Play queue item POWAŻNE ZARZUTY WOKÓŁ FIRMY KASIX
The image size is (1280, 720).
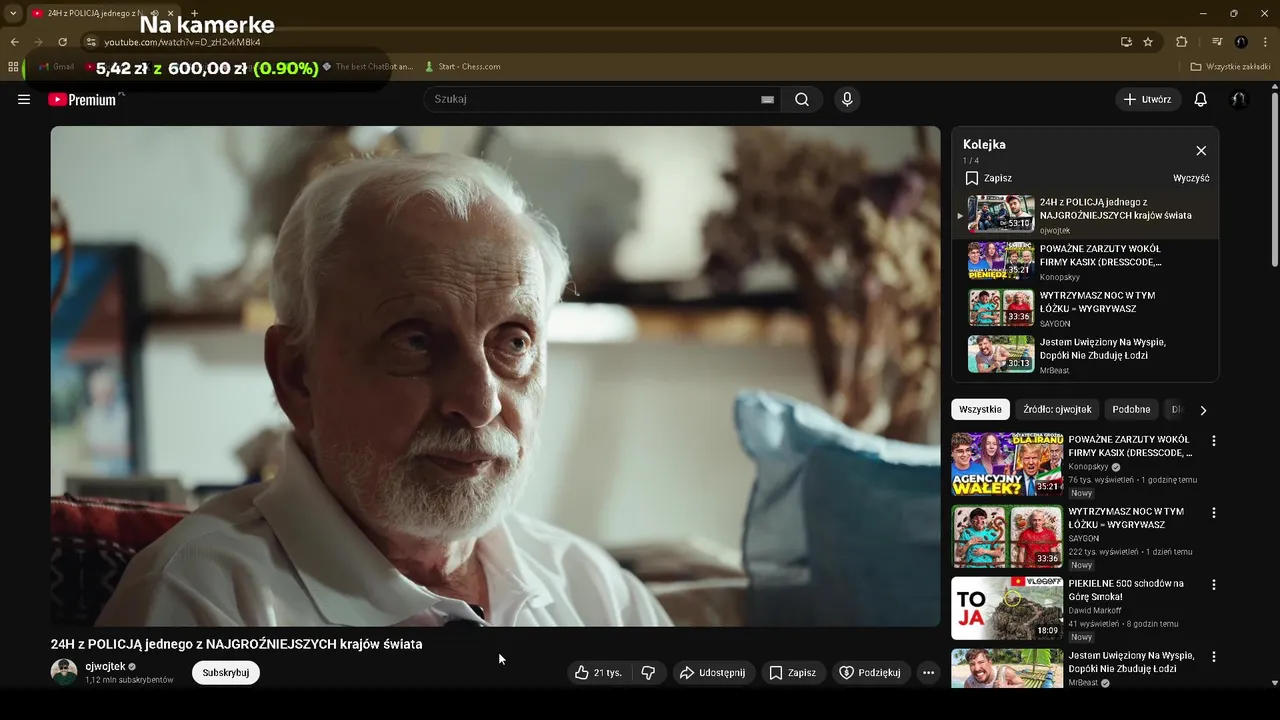point(1085,262)
